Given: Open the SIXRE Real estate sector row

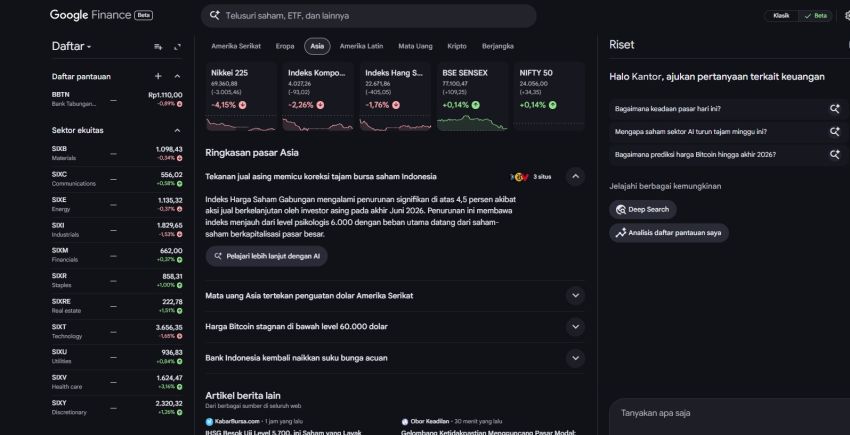Looking at the screenshot, I should coord(117,306).
